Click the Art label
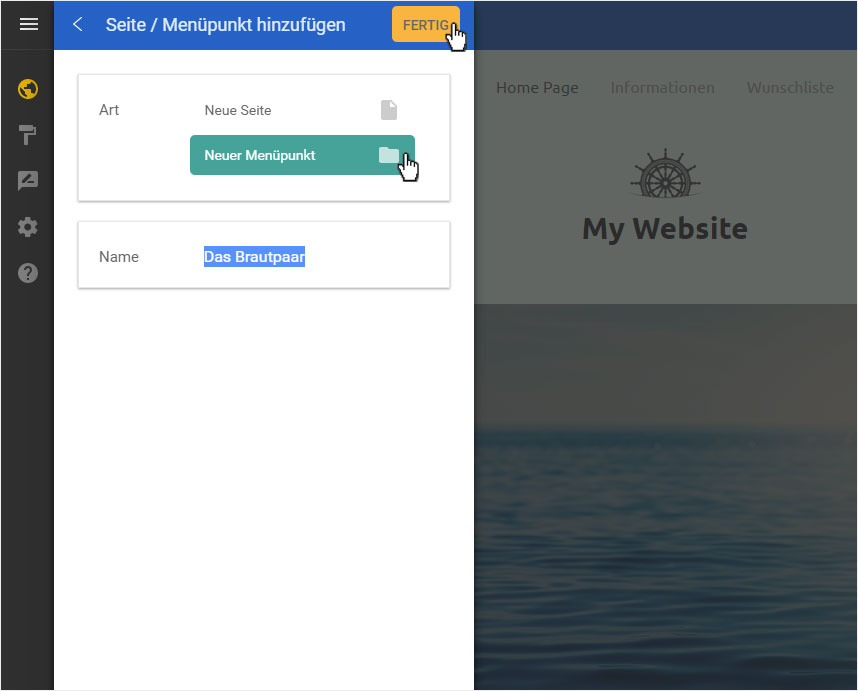The height and width of the screenshot is (691, 858). coord(109,110)
